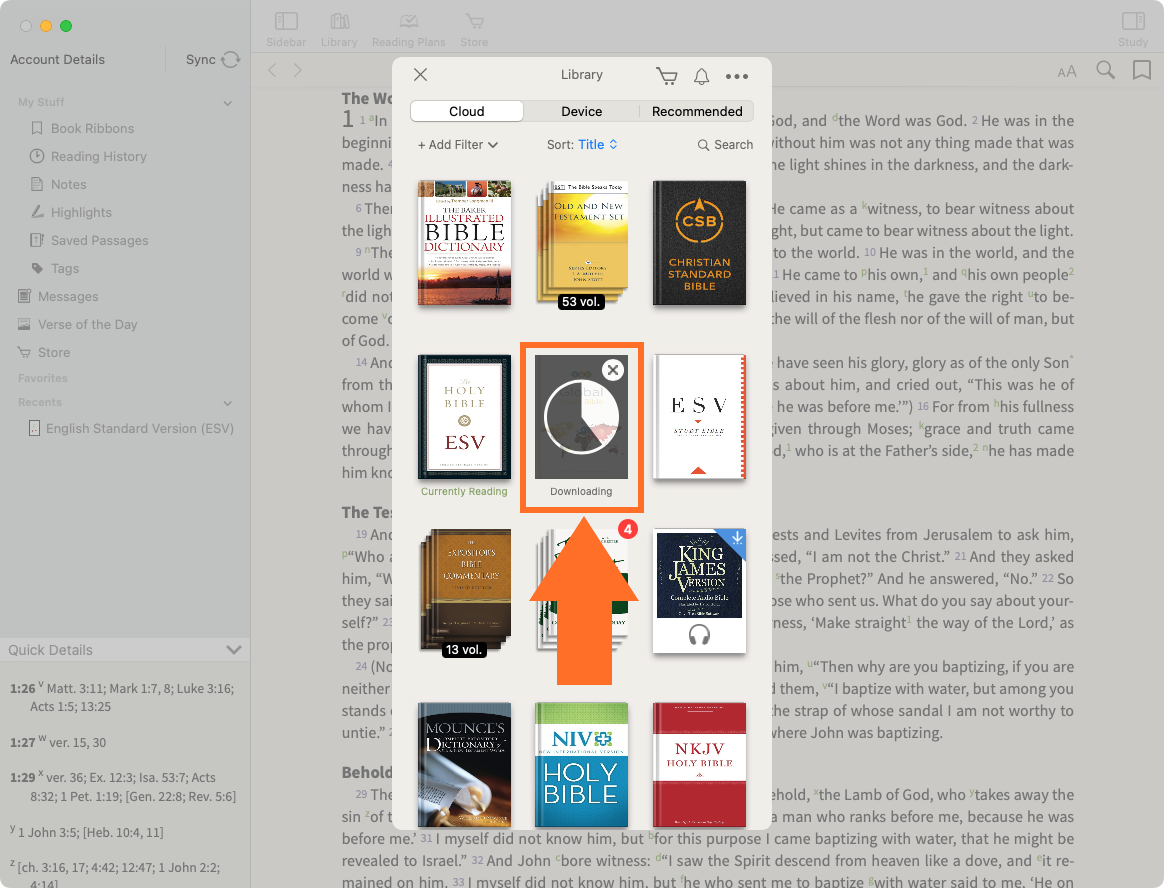Collapse the My Stuff section

pos(228,102)
